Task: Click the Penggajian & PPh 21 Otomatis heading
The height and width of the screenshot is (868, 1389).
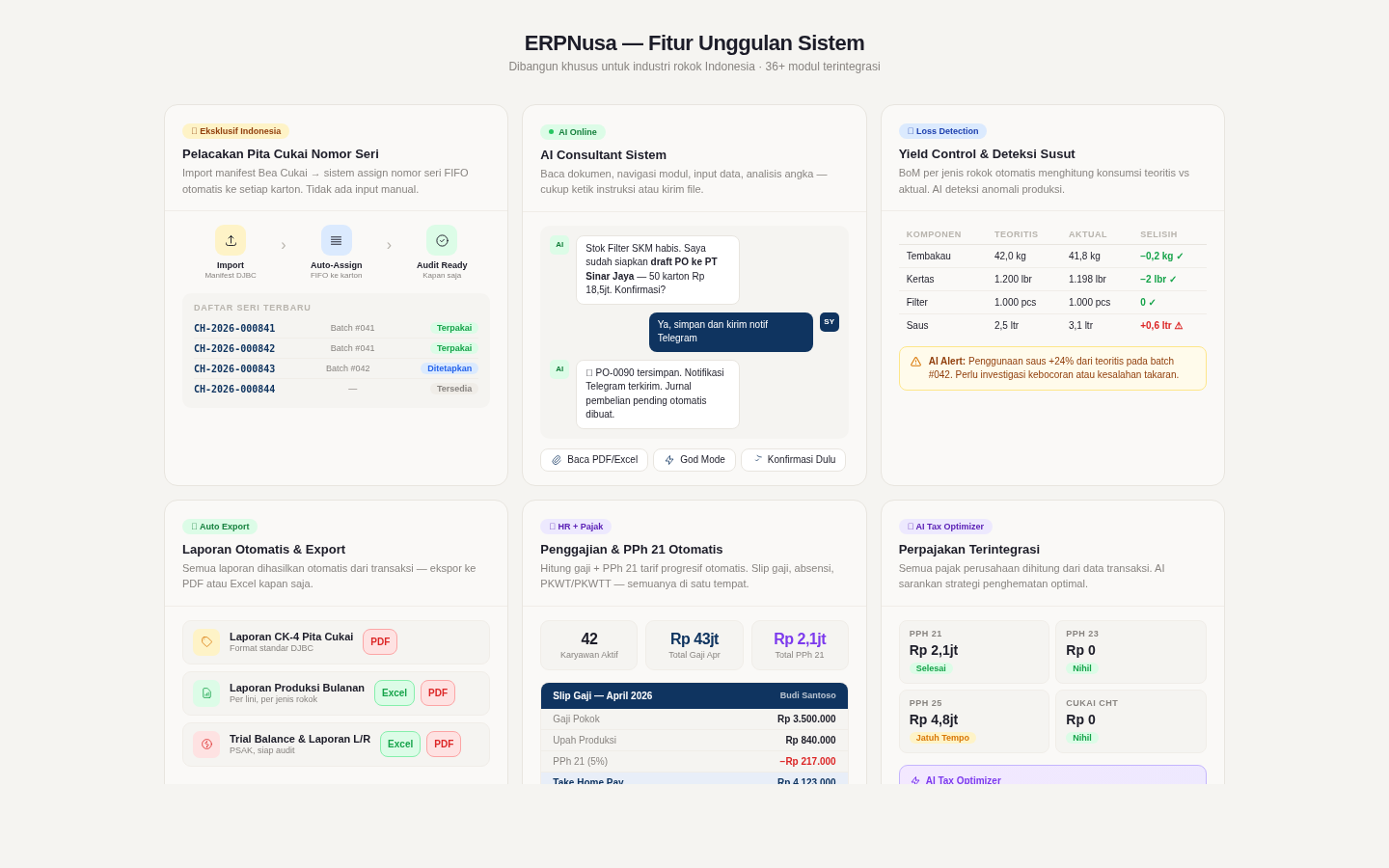Action: tap(632, 550)
